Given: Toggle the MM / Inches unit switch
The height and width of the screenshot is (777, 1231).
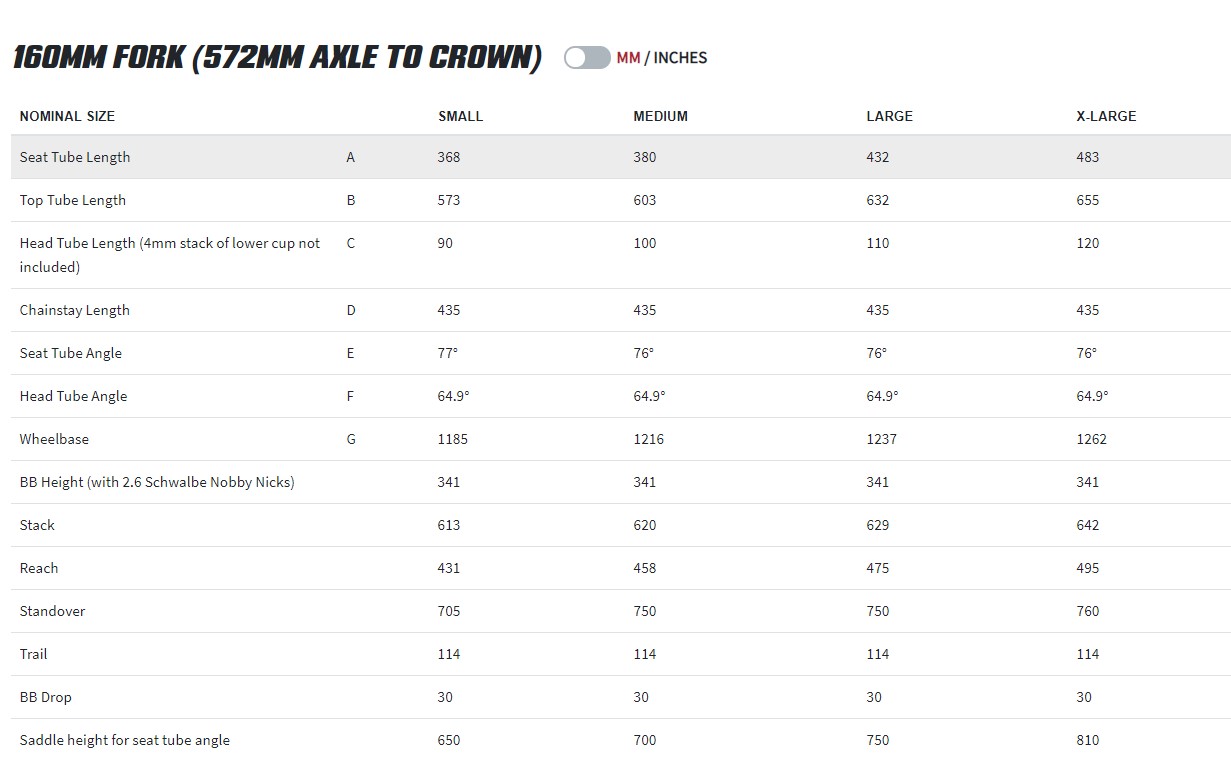Looking at the screenshot, I should pyautogui.click(x=586, y=58).
